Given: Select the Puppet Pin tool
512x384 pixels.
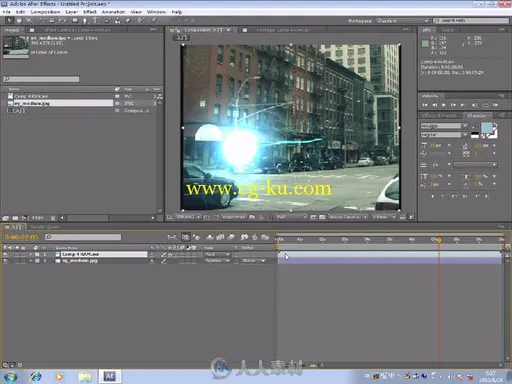Looking at the screenshot, I should tap(153, 21).
